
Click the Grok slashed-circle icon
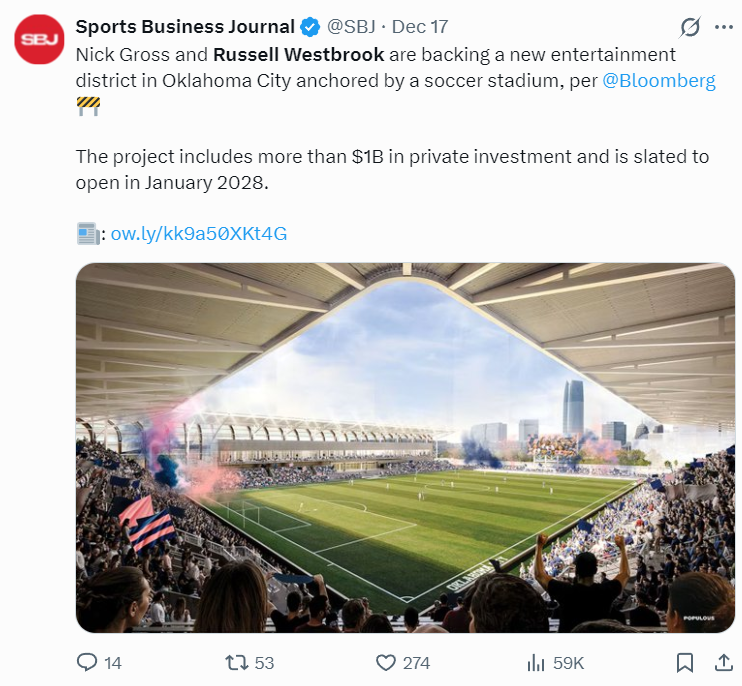pos(690,27)
